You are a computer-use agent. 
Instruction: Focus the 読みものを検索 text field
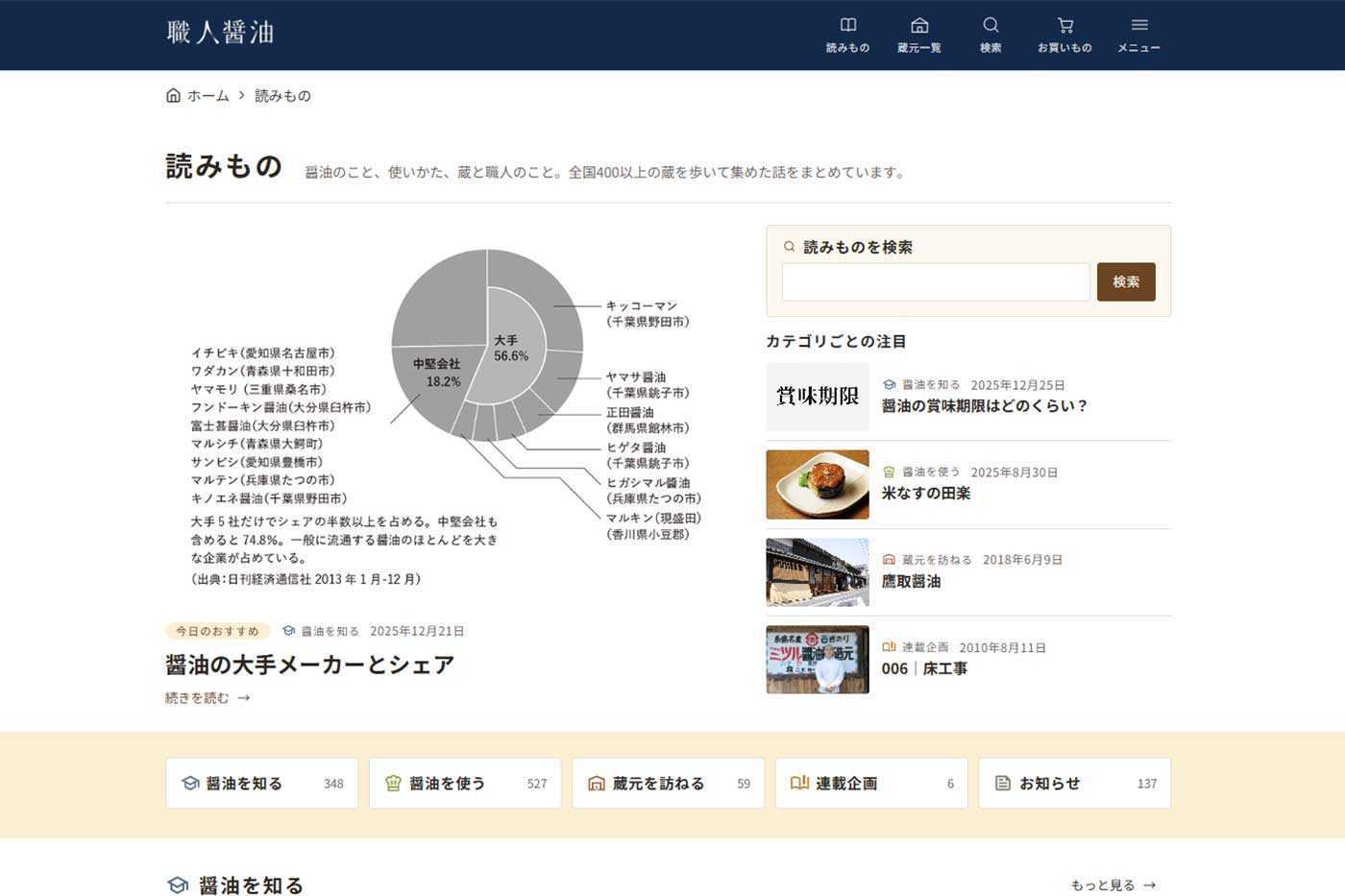[936, 282]
